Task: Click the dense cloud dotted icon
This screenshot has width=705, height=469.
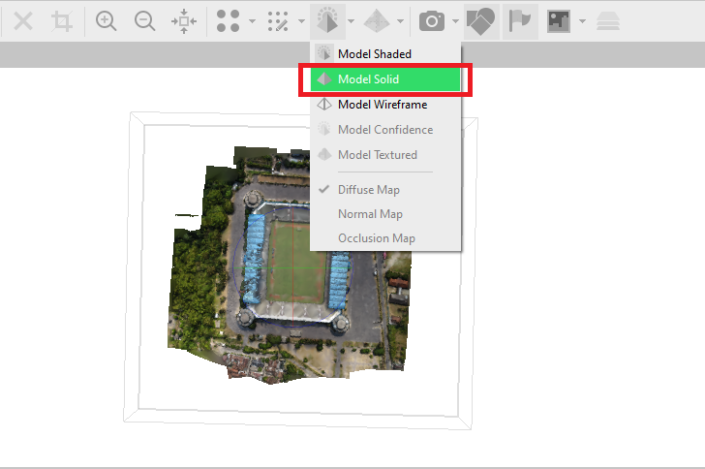Action: click(278, 21)
